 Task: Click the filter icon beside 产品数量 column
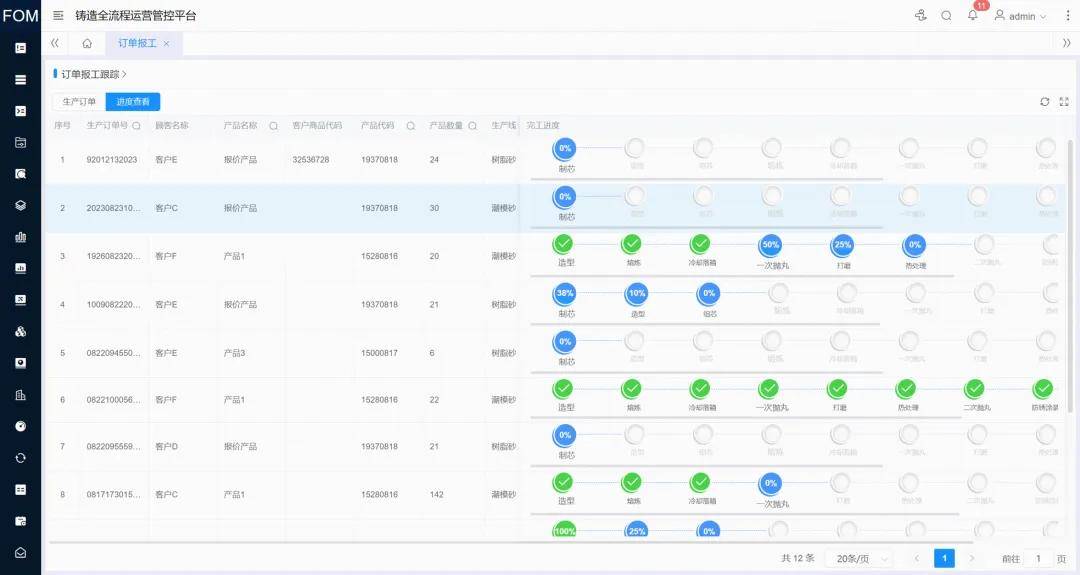tap(472, 126)
